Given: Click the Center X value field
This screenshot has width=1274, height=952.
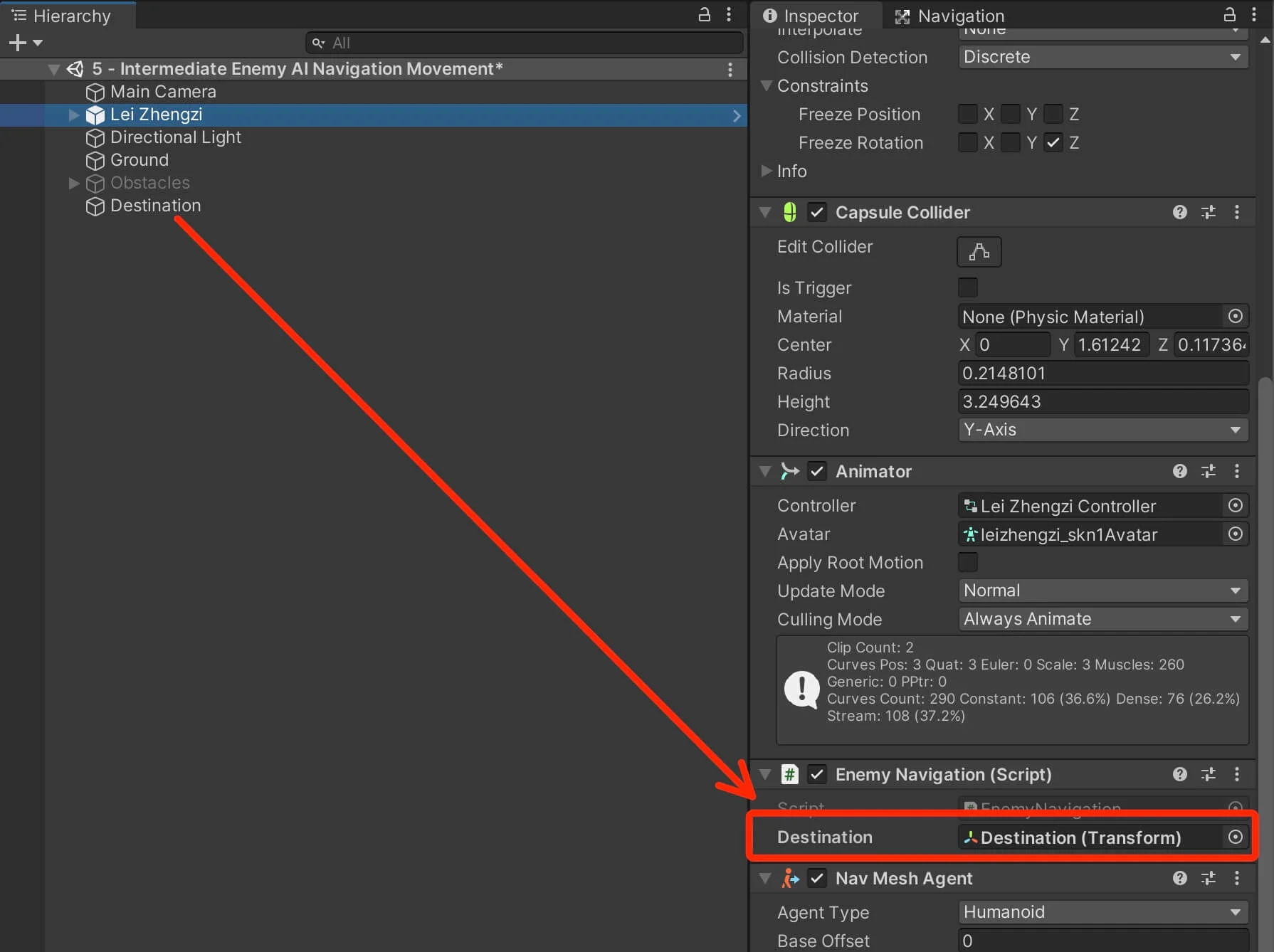Looking at the screenshot, I should coord(1012,344).
